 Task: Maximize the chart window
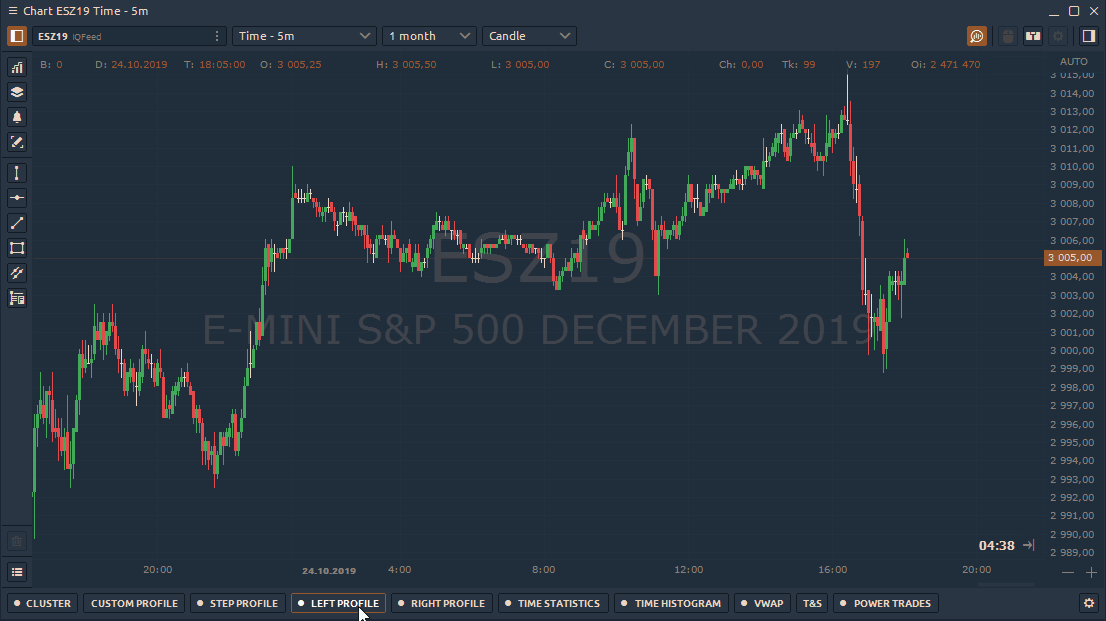coord(1074,11)
